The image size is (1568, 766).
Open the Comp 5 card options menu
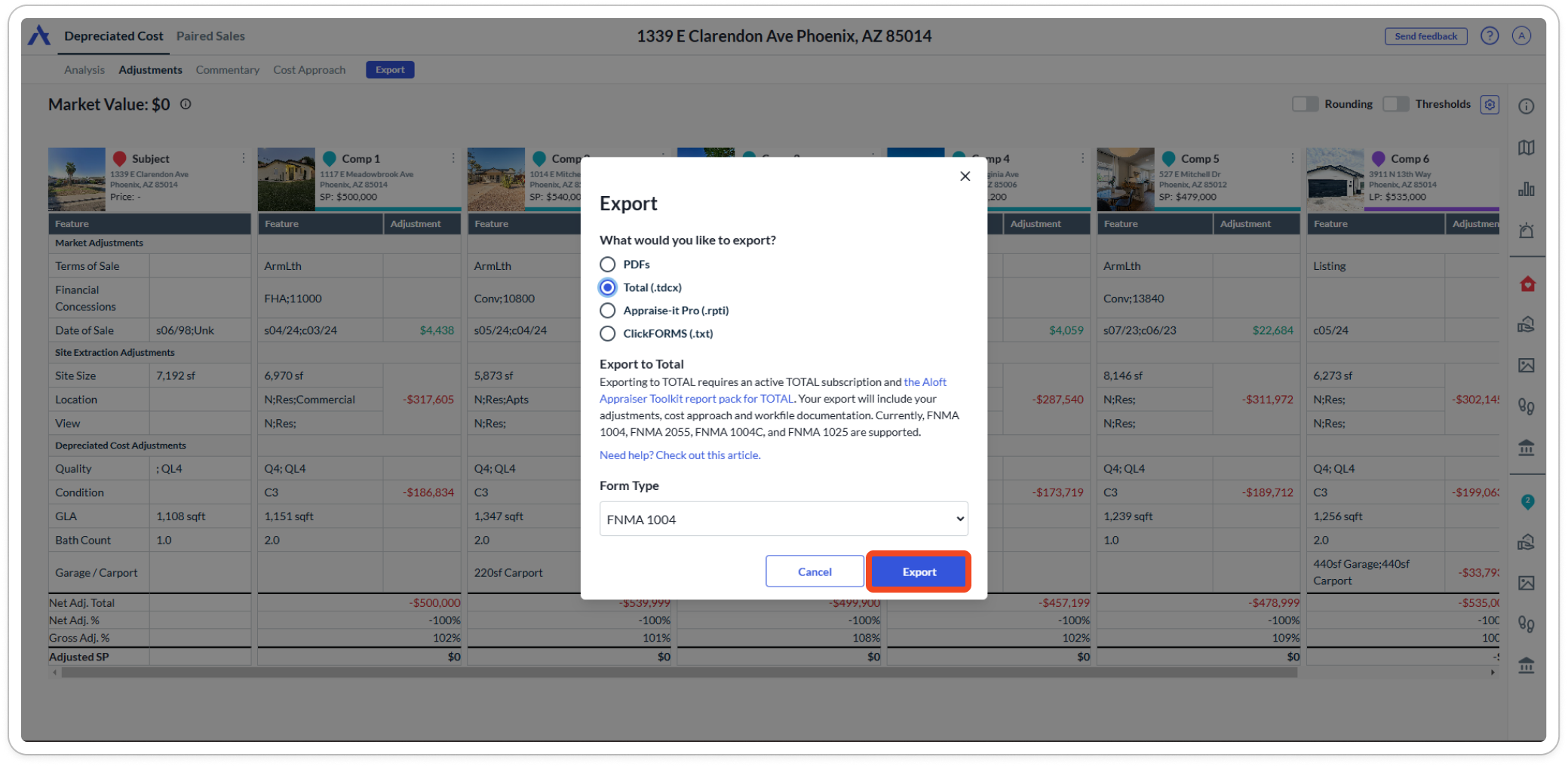click(x=1291, y=158)
